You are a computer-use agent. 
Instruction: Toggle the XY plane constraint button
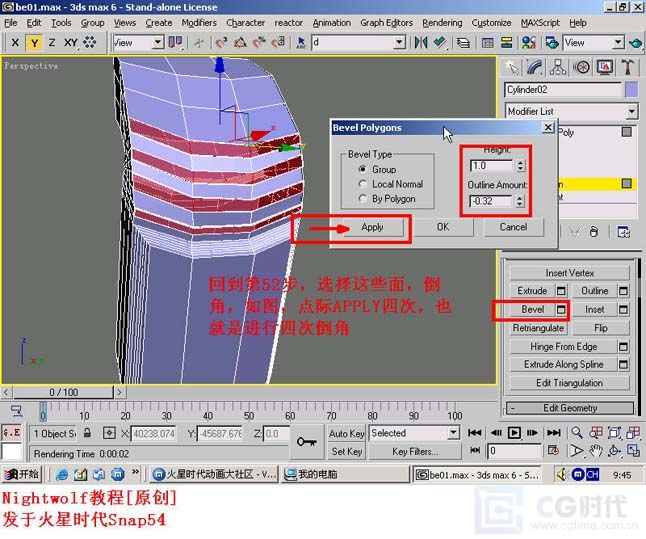click(x=70, y=42)
